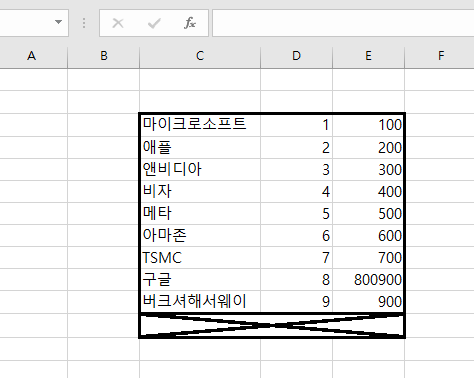Select the cell with value 100
This screenshot has width=474, height=378.
[368, 125]
